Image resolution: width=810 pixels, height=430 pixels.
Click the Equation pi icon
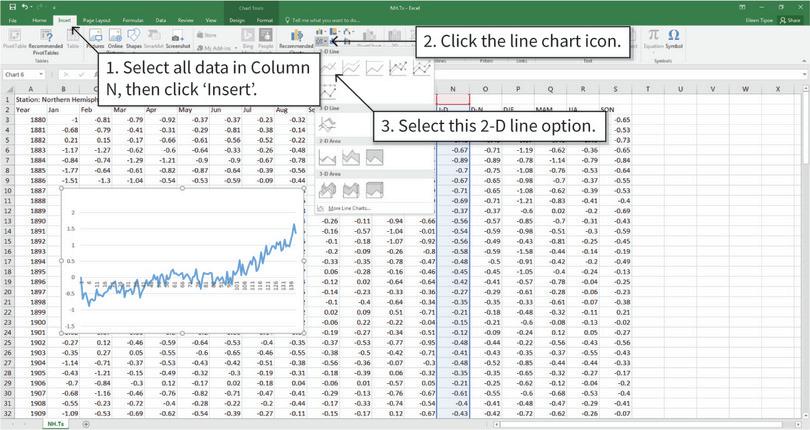[652, 38]
